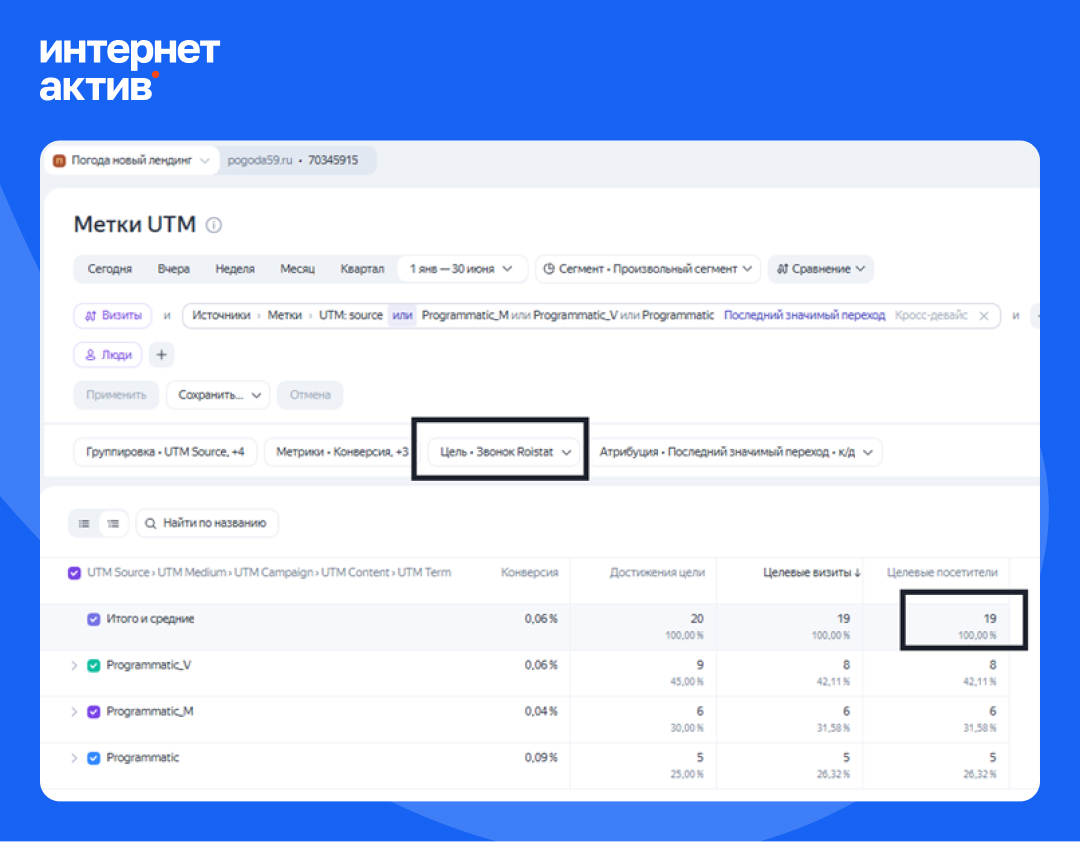Select the Месяц period tab
Viewport: 1080px width, 842px height.
click(298, 269)
